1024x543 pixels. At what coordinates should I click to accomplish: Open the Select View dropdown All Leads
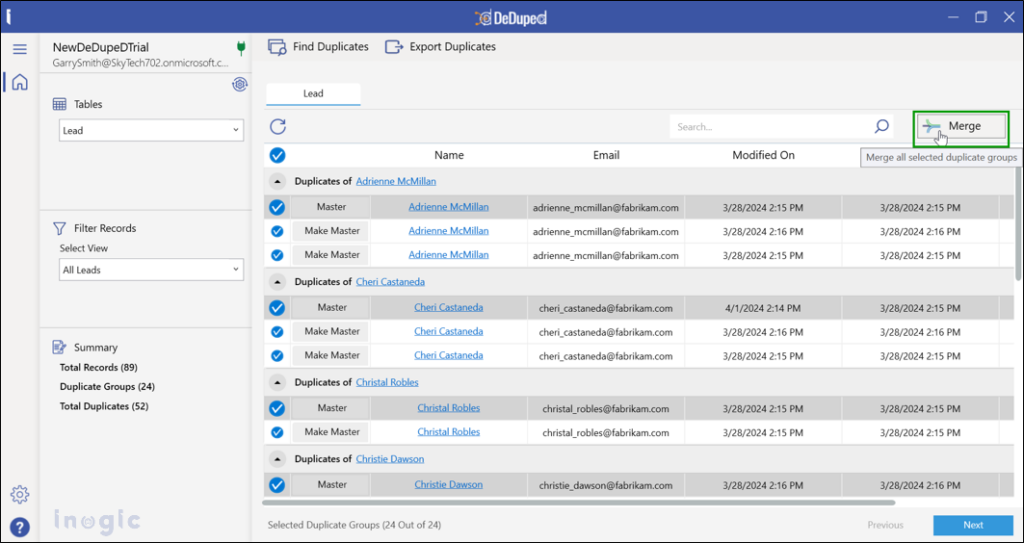click(151, 270)
